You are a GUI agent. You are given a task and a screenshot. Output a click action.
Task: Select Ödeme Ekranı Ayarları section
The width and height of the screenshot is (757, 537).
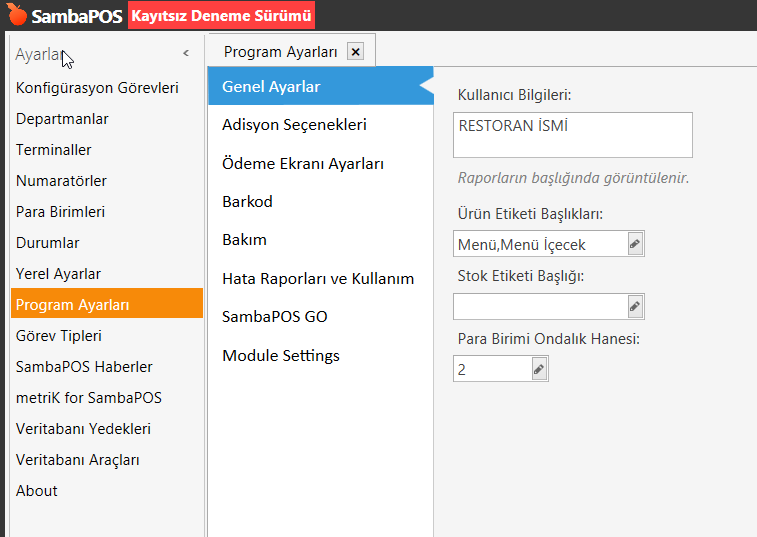tap(303, 163)
